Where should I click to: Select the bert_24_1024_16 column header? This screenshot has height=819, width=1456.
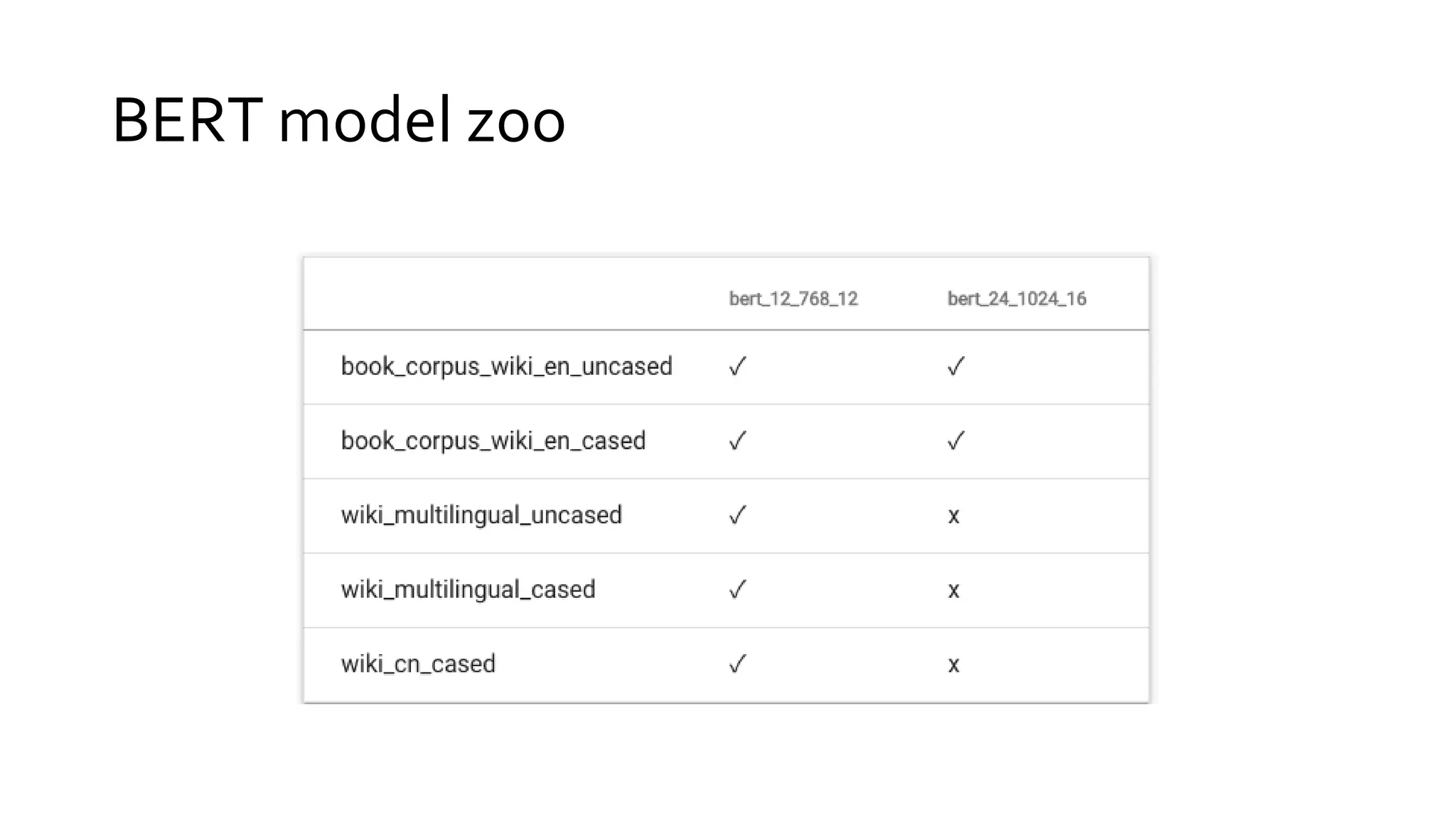coord(1017,299)
